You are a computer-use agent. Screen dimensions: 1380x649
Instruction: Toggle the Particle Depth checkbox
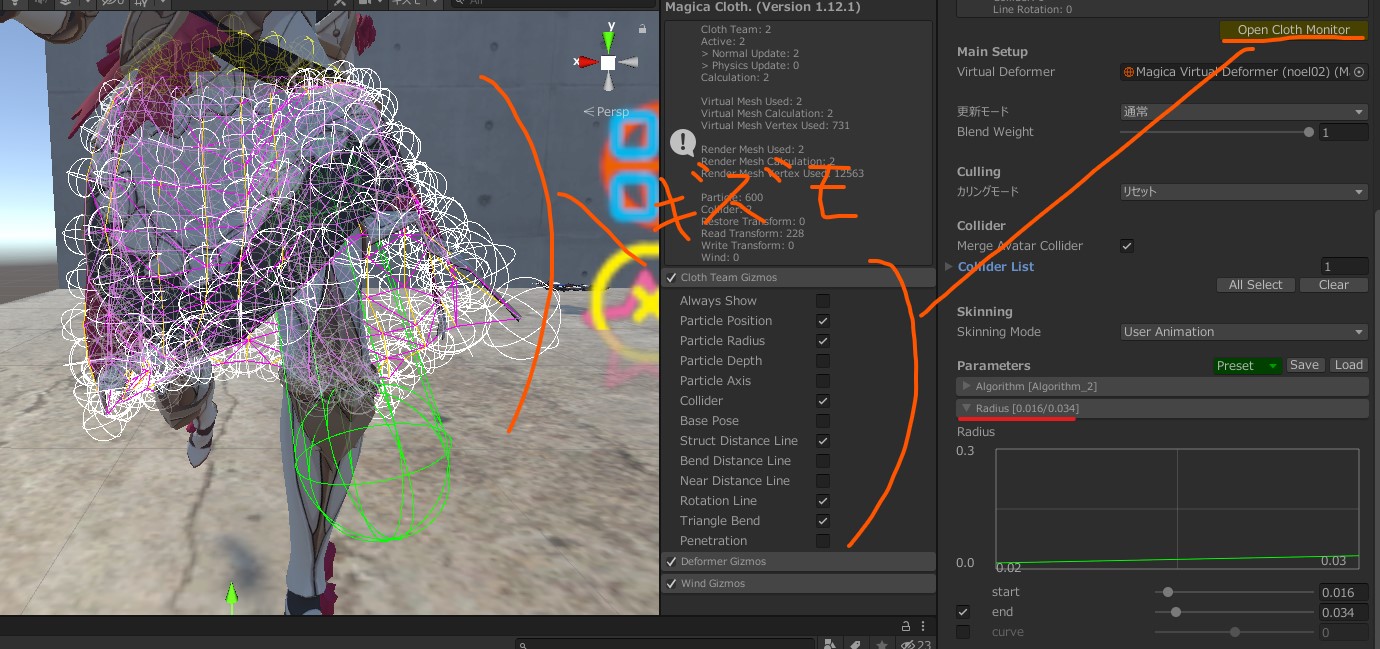pyautogui.click(x=823, y=361)
